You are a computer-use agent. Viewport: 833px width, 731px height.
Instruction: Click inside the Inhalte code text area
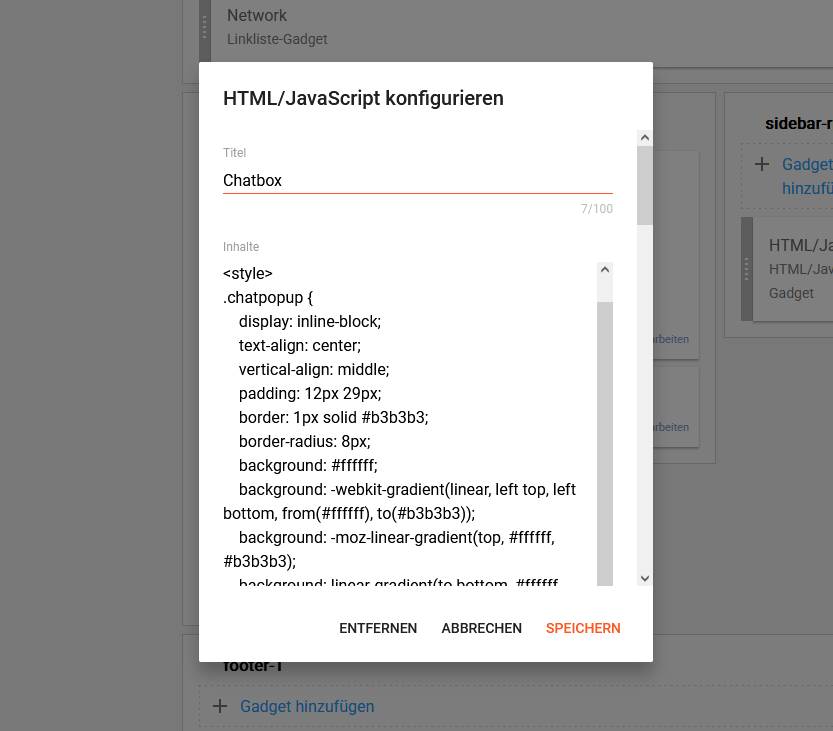point(400,420)
